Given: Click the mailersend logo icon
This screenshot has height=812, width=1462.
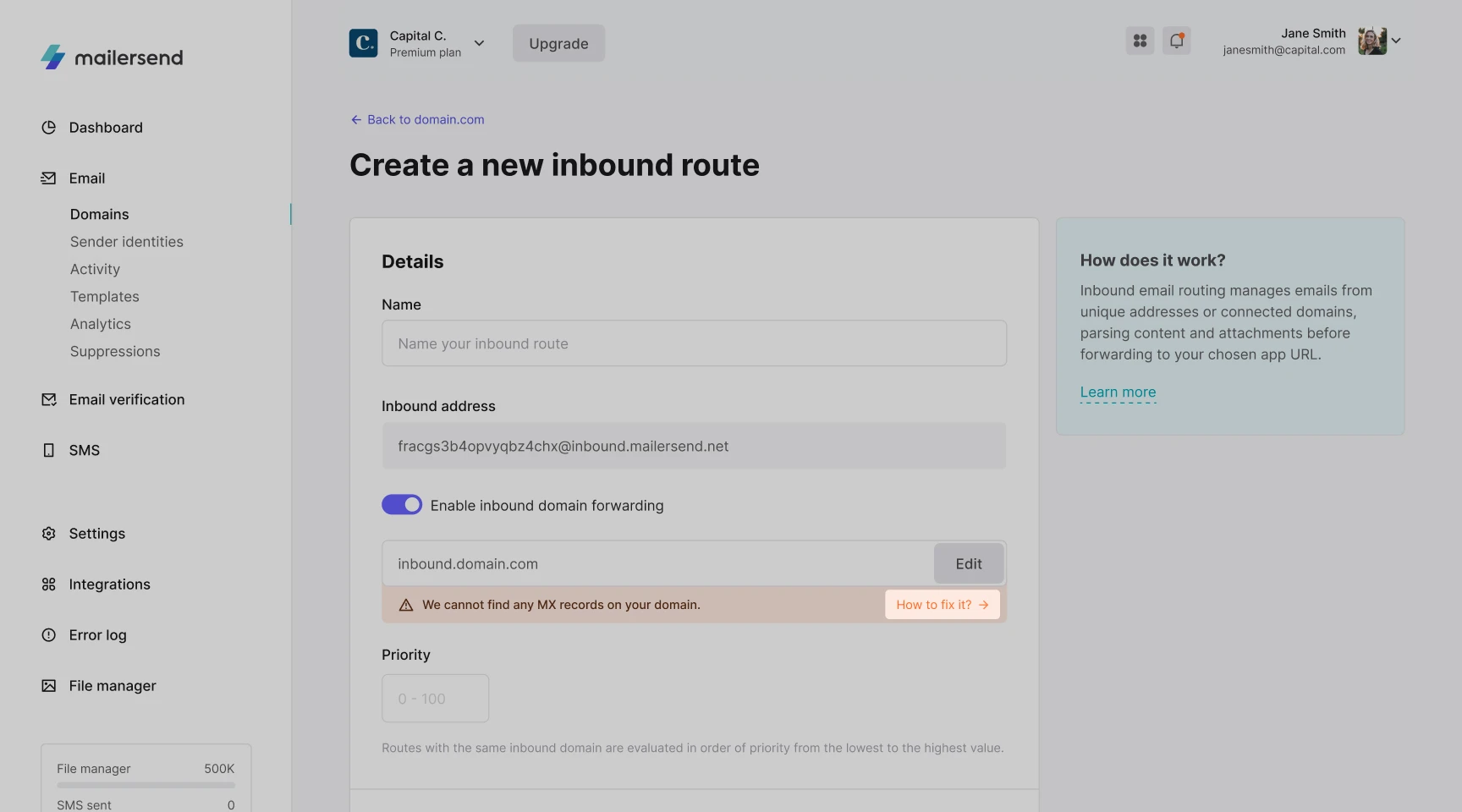Looking at the screenshot, I should point(53,57).
